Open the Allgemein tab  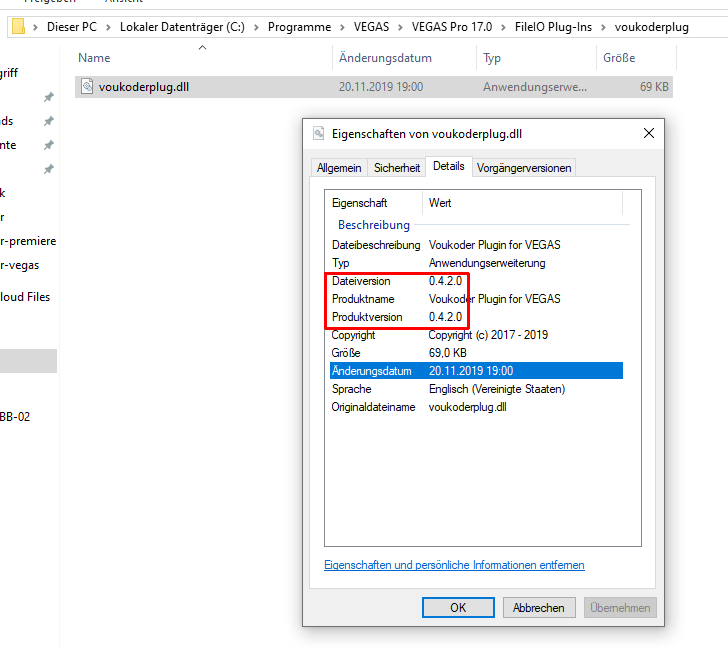tap(339, 168)
